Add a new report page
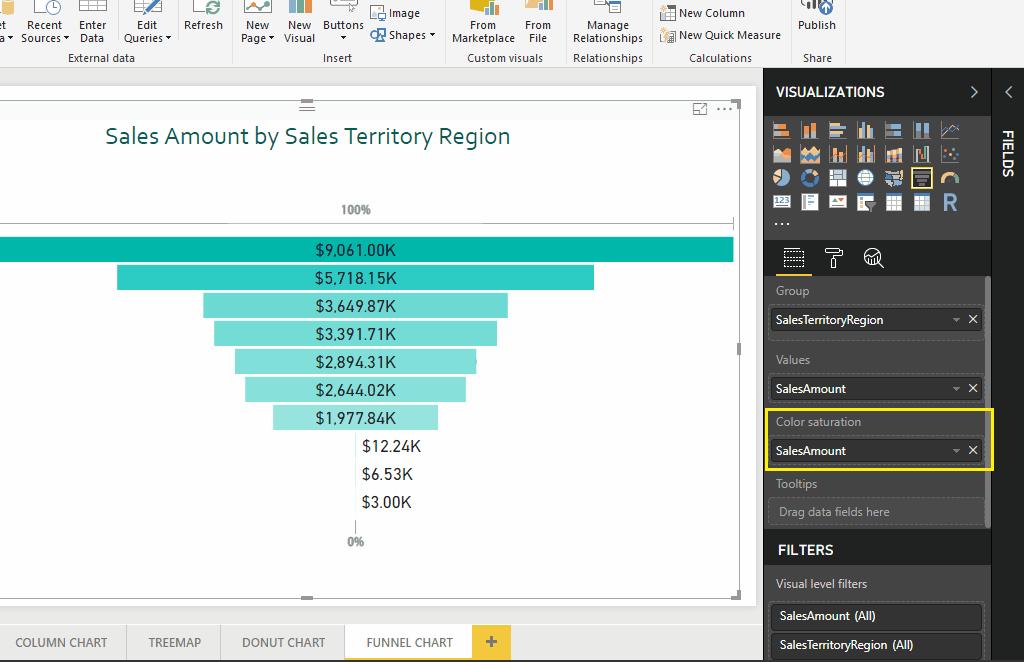Screen dimensions: 1024x662 [491, 642]
